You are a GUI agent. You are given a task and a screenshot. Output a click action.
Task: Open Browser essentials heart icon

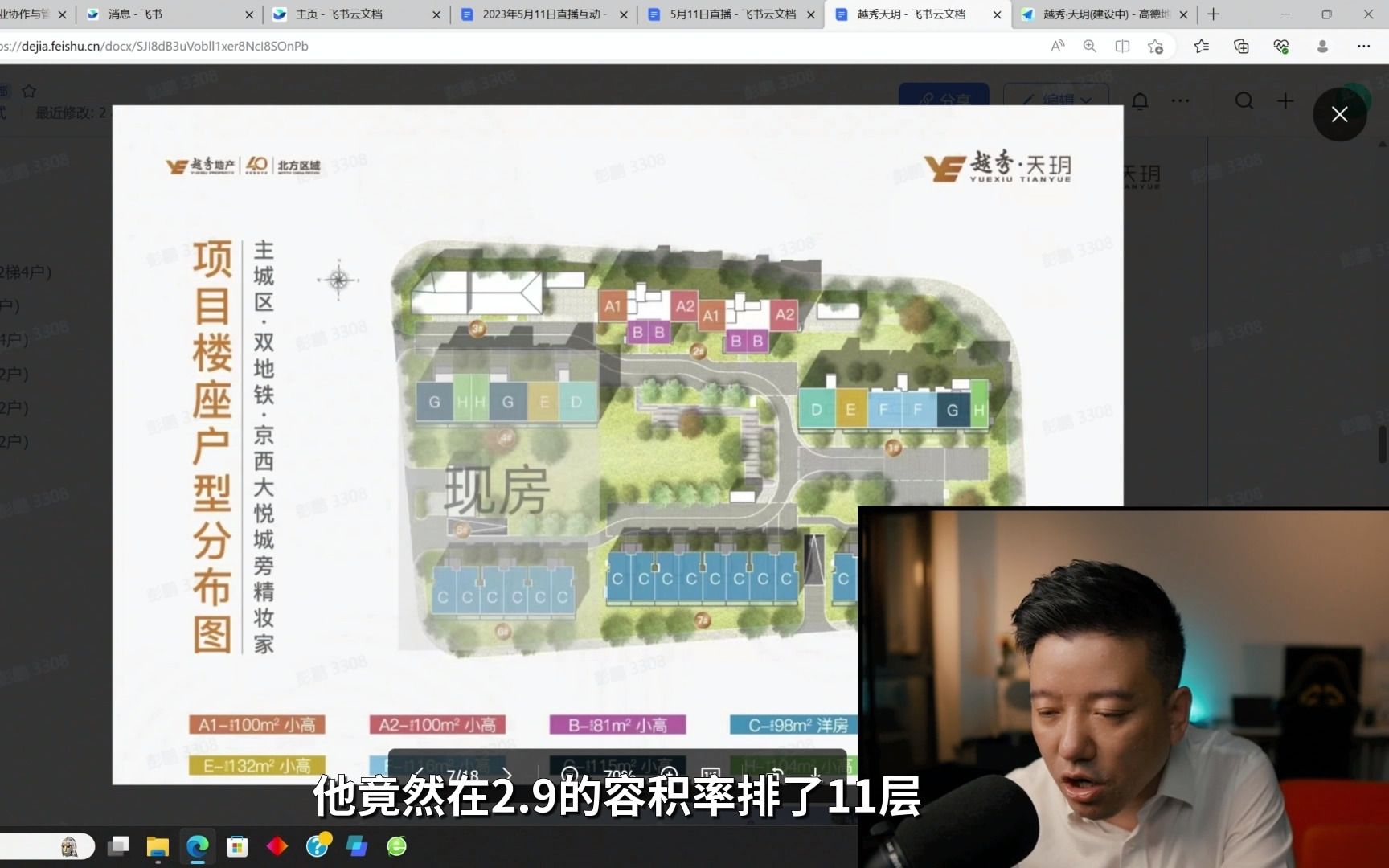[x=1281, y=47]
